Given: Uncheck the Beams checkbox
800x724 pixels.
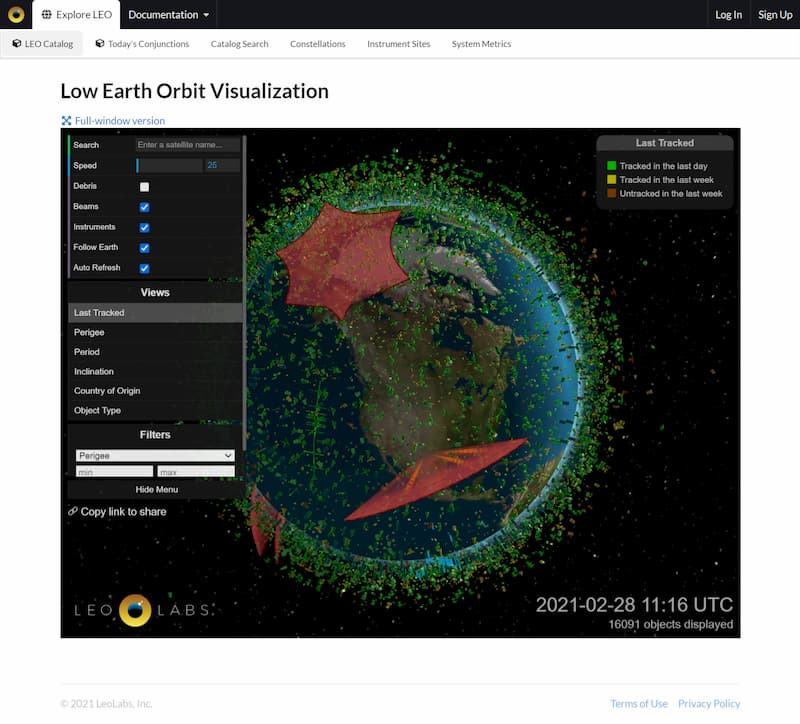Looking at the screenshot, I should [x=144, y=207].
